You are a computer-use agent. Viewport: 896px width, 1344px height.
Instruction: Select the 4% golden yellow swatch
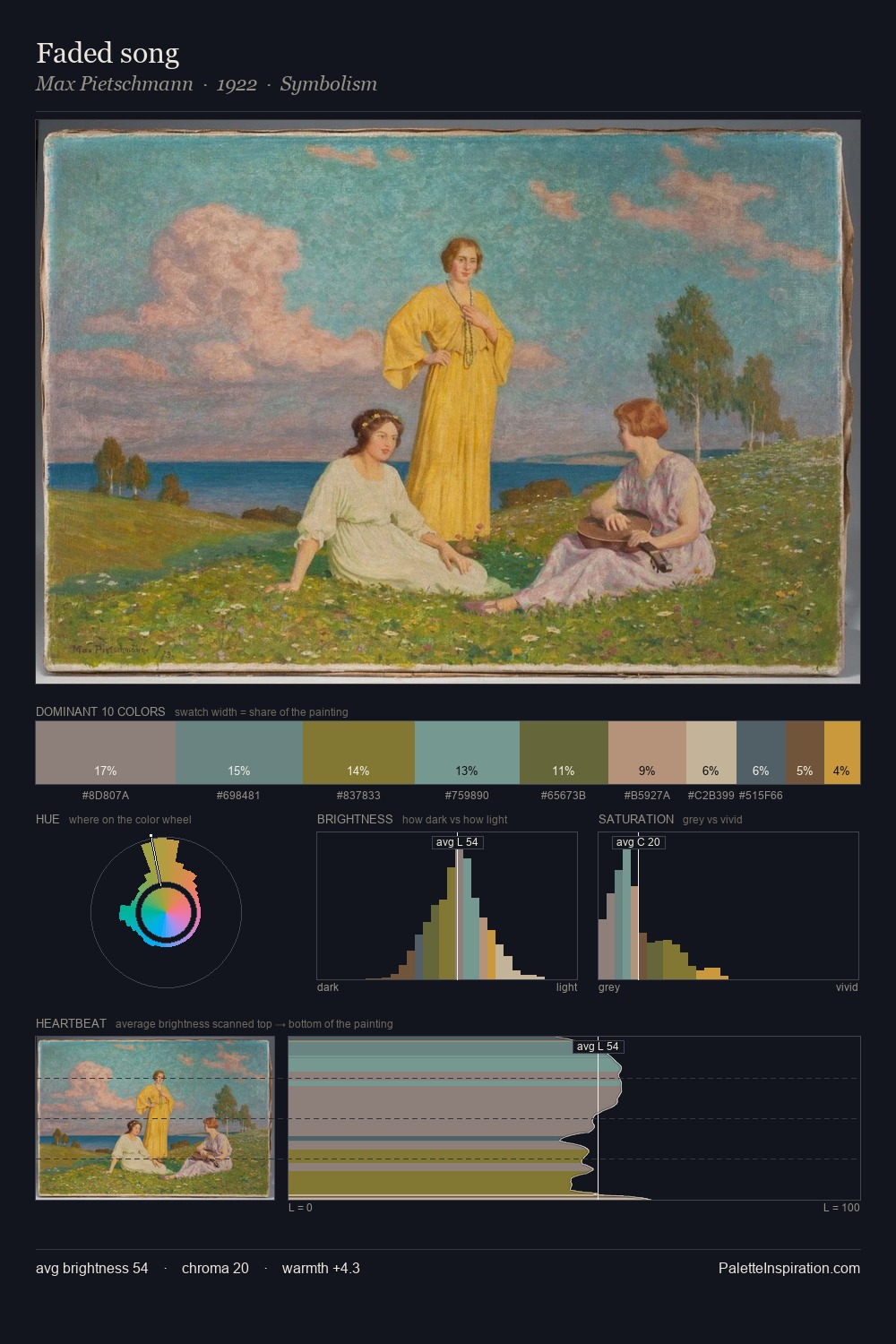(x=842, y=753)
